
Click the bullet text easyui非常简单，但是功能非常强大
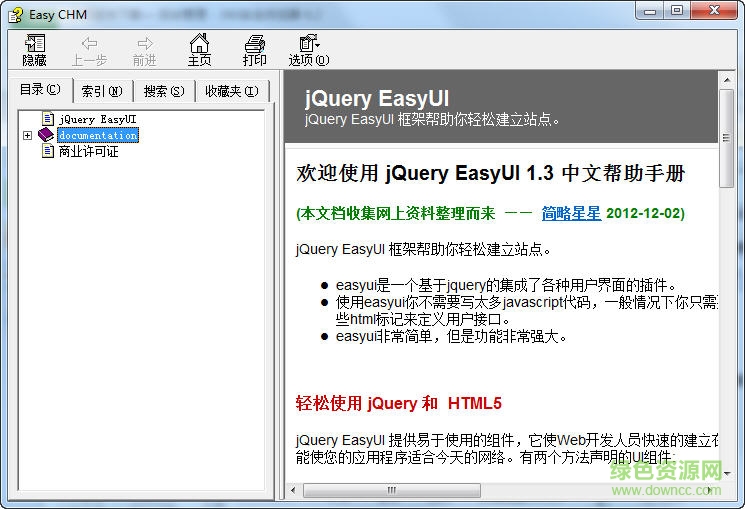(x=451, y=336)
